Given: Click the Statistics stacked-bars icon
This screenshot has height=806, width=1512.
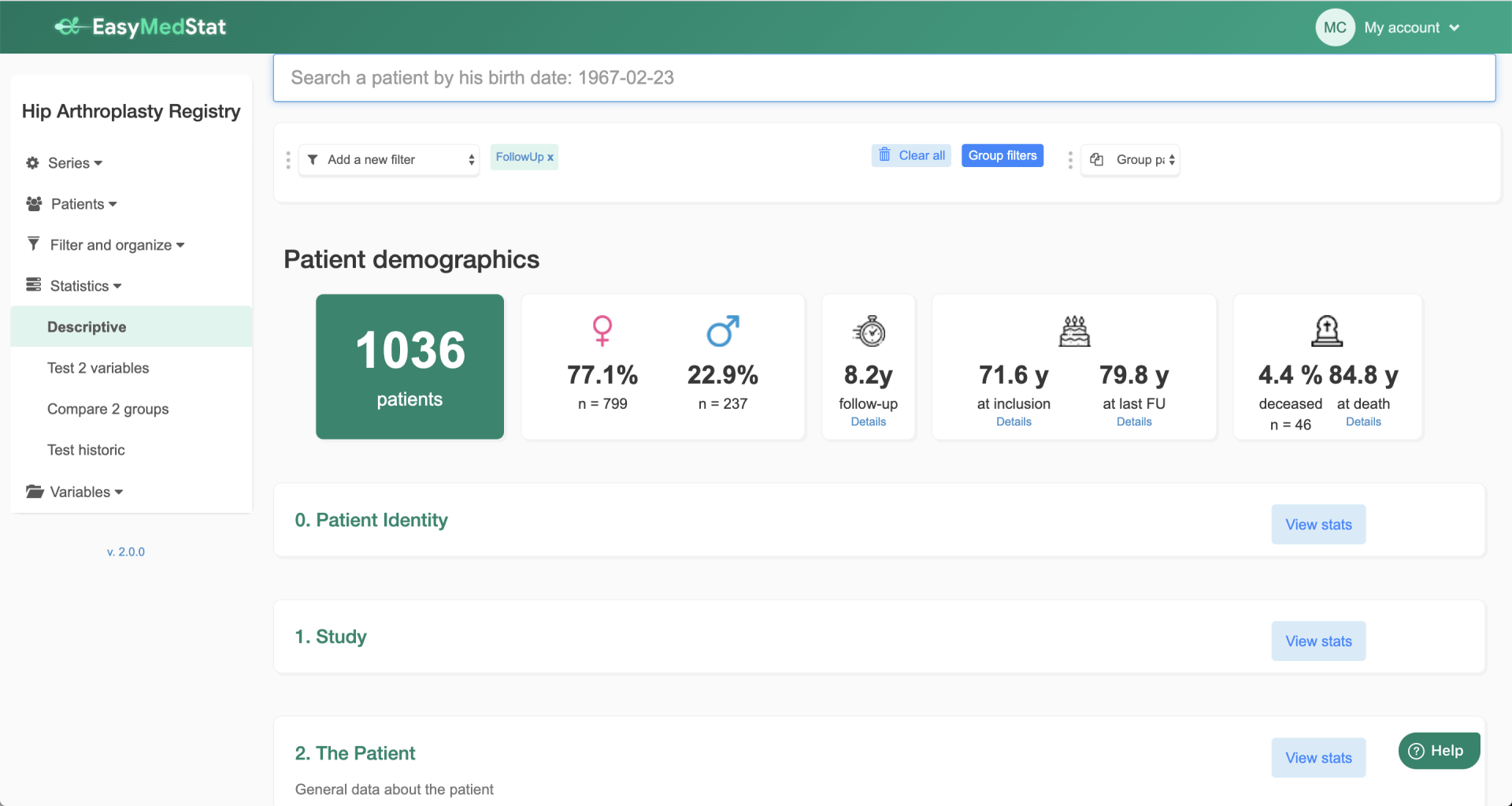Looking at the screenshot, I should pos(32,284).
